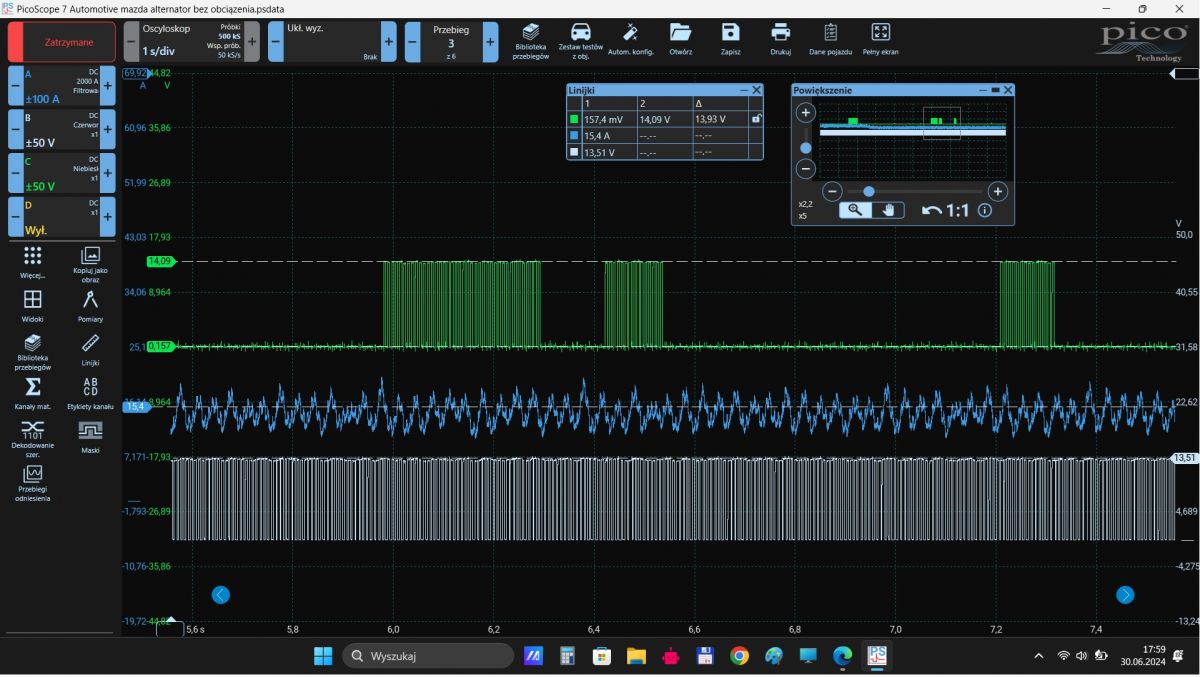1200x677 pixels.
Task: Toggle the lock icon in Linijki table
Action: 756,119
